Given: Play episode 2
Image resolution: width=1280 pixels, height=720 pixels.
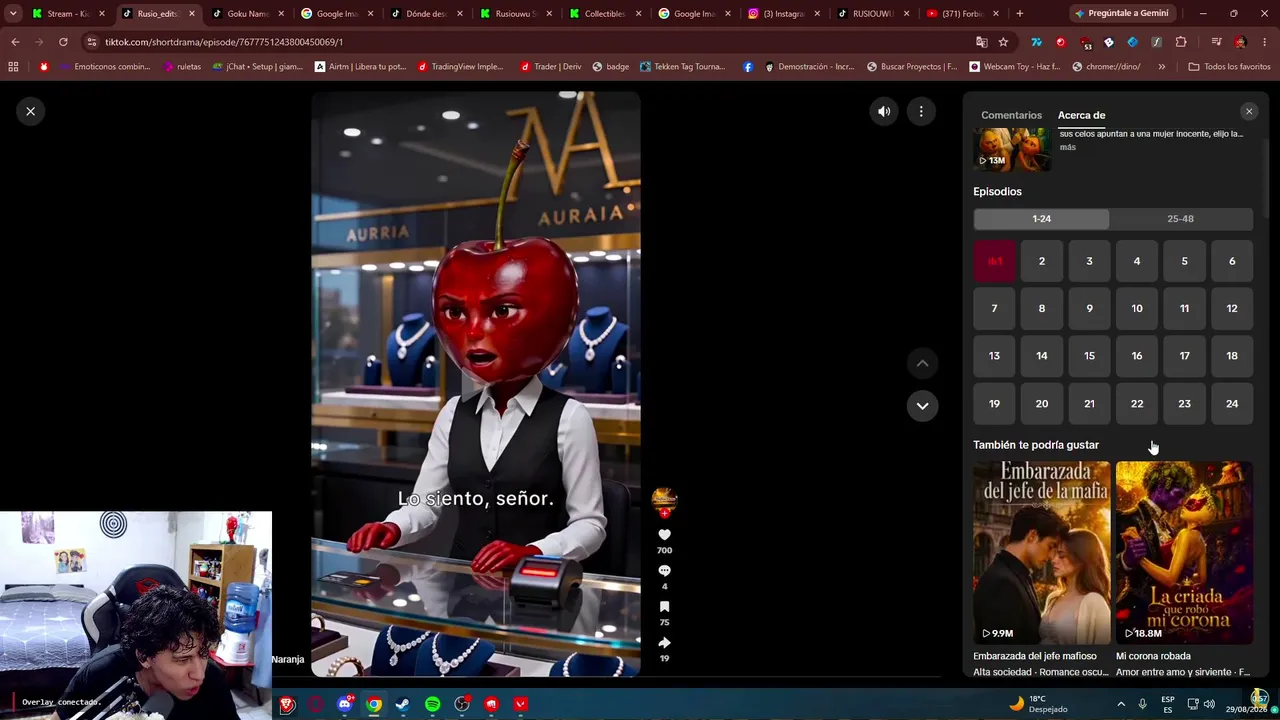Looking at the screenshot, I should (x=1041, y=261).
